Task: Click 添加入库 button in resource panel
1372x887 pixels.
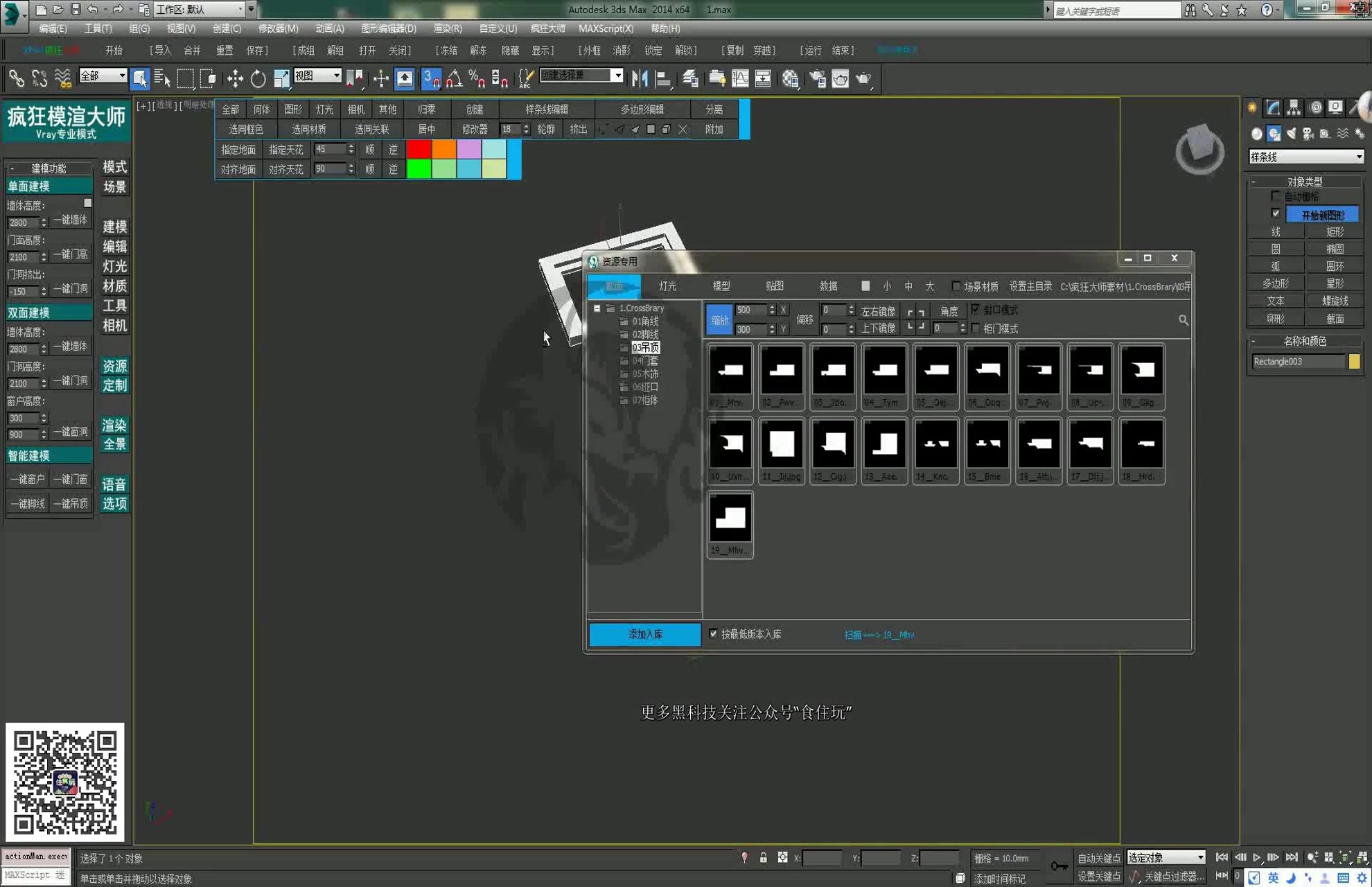Action: (645, 634)
